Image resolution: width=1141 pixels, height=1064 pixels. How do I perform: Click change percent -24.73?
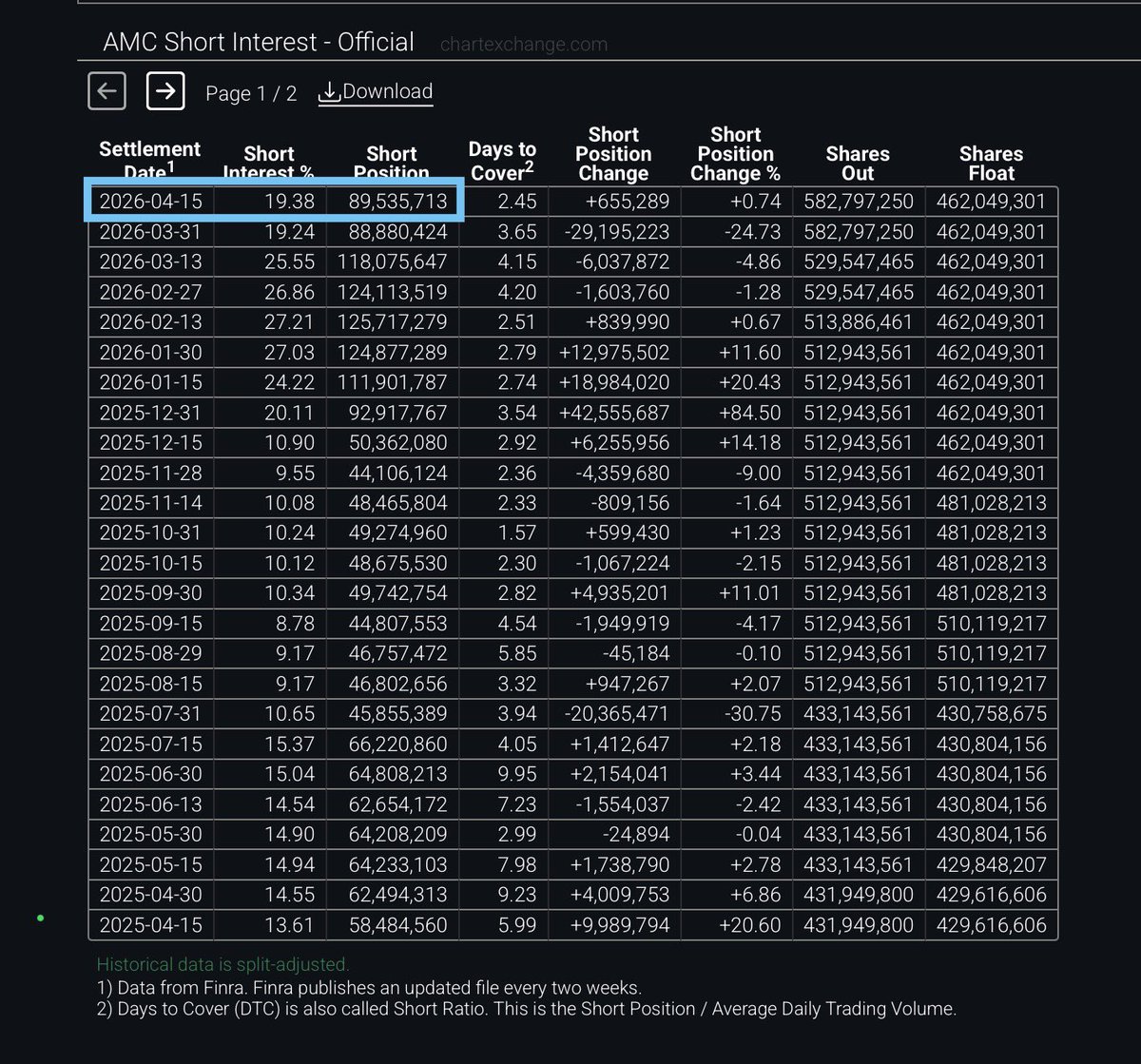click(751, 232)
